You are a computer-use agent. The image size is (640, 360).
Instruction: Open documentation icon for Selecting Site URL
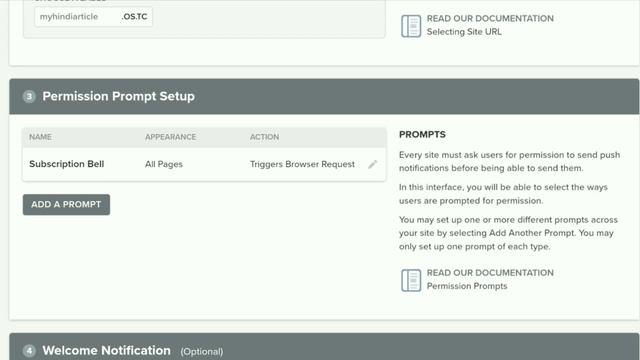pyautogui.click(x=411, y=26)
